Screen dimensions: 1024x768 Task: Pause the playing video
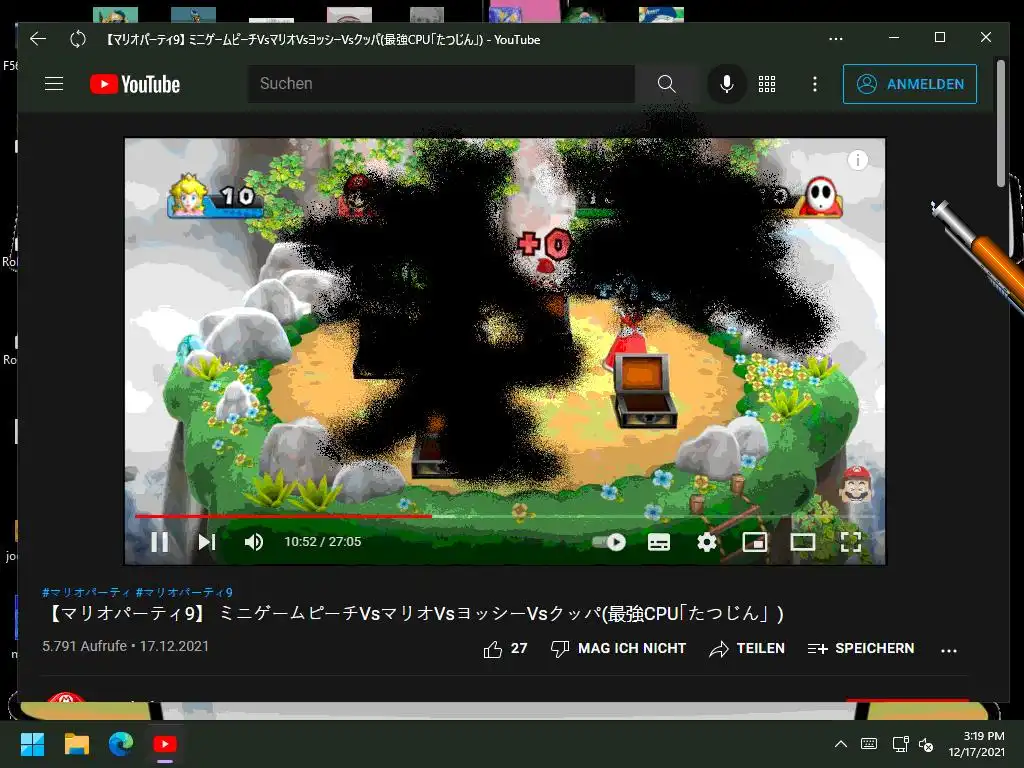pyautogui.click(x=160, y=542)
